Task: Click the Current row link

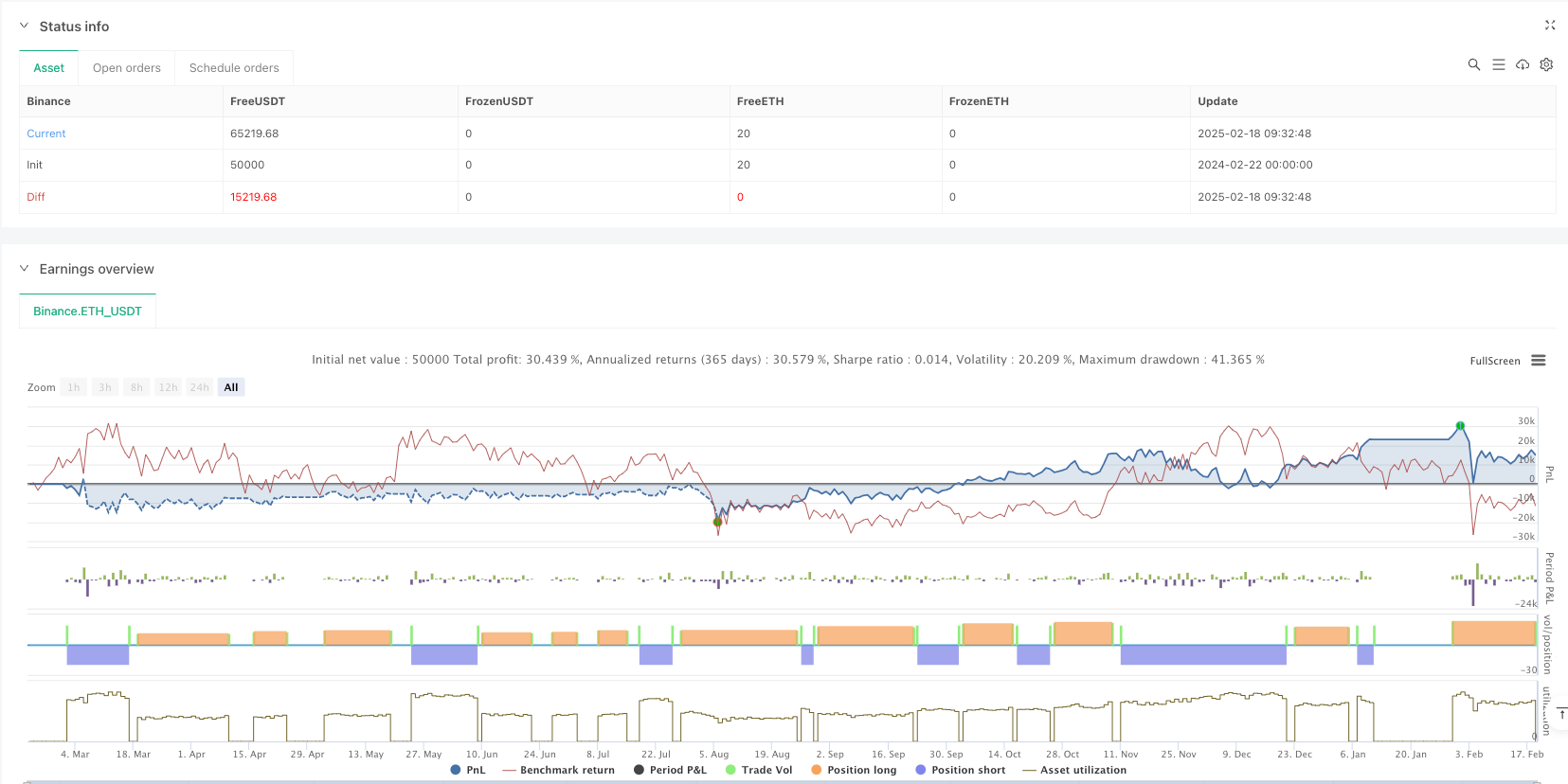Action: coord(46,134)
